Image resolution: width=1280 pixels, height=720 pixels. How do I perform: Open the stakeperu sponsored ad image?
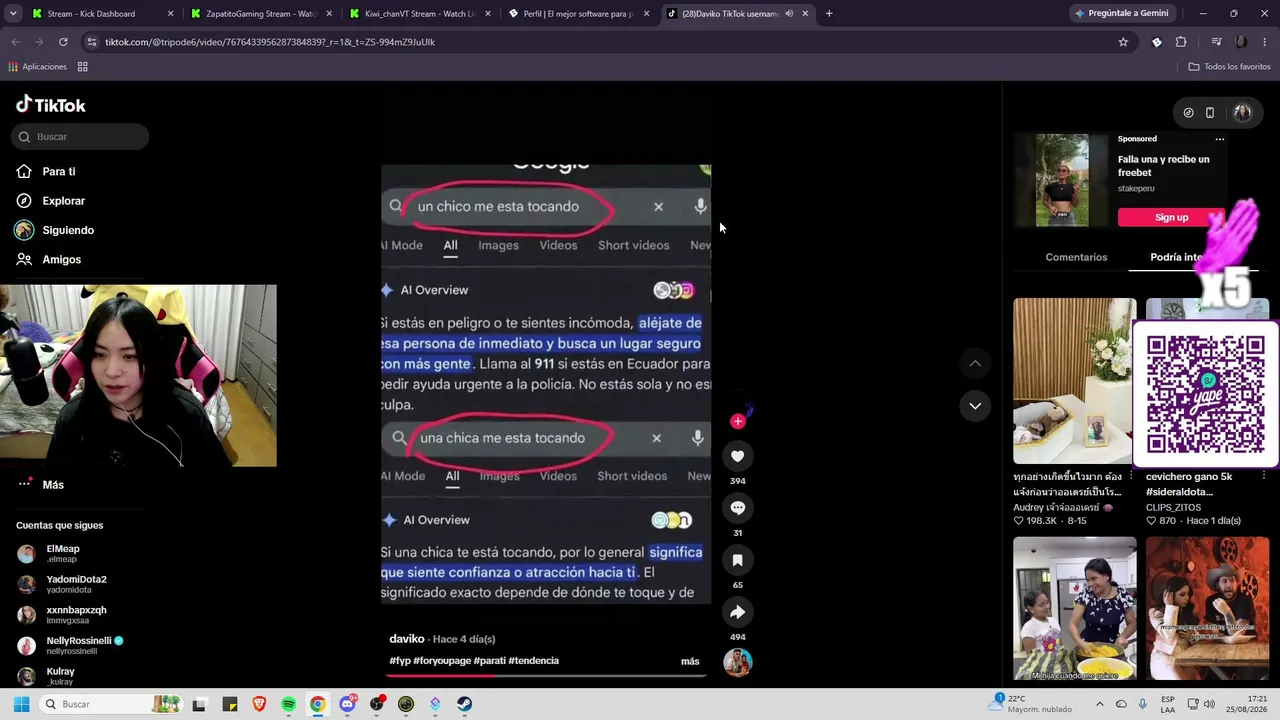pyautogui.click(x=1062, y=180)
